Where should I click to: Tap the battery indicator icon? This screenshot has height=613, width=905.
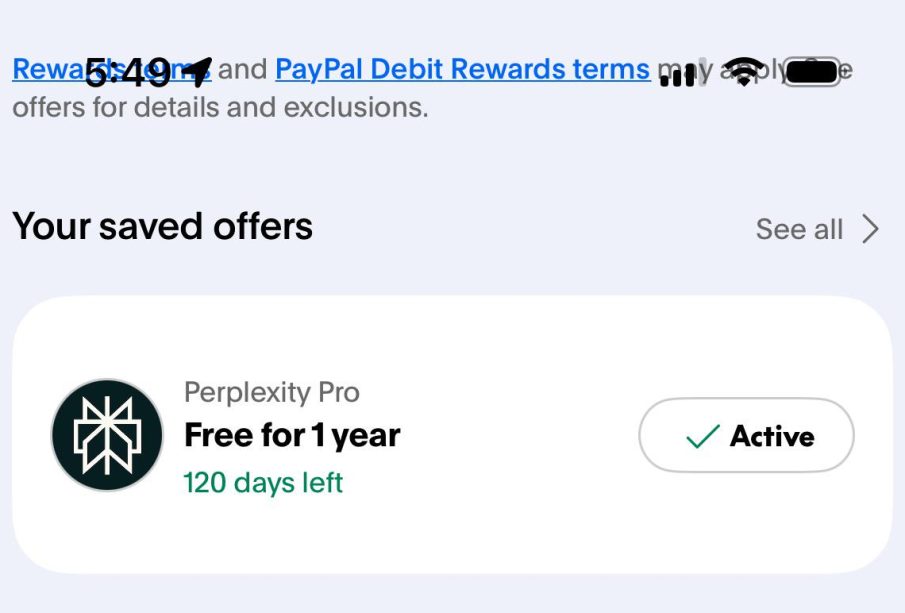click(x=812, y=72)
